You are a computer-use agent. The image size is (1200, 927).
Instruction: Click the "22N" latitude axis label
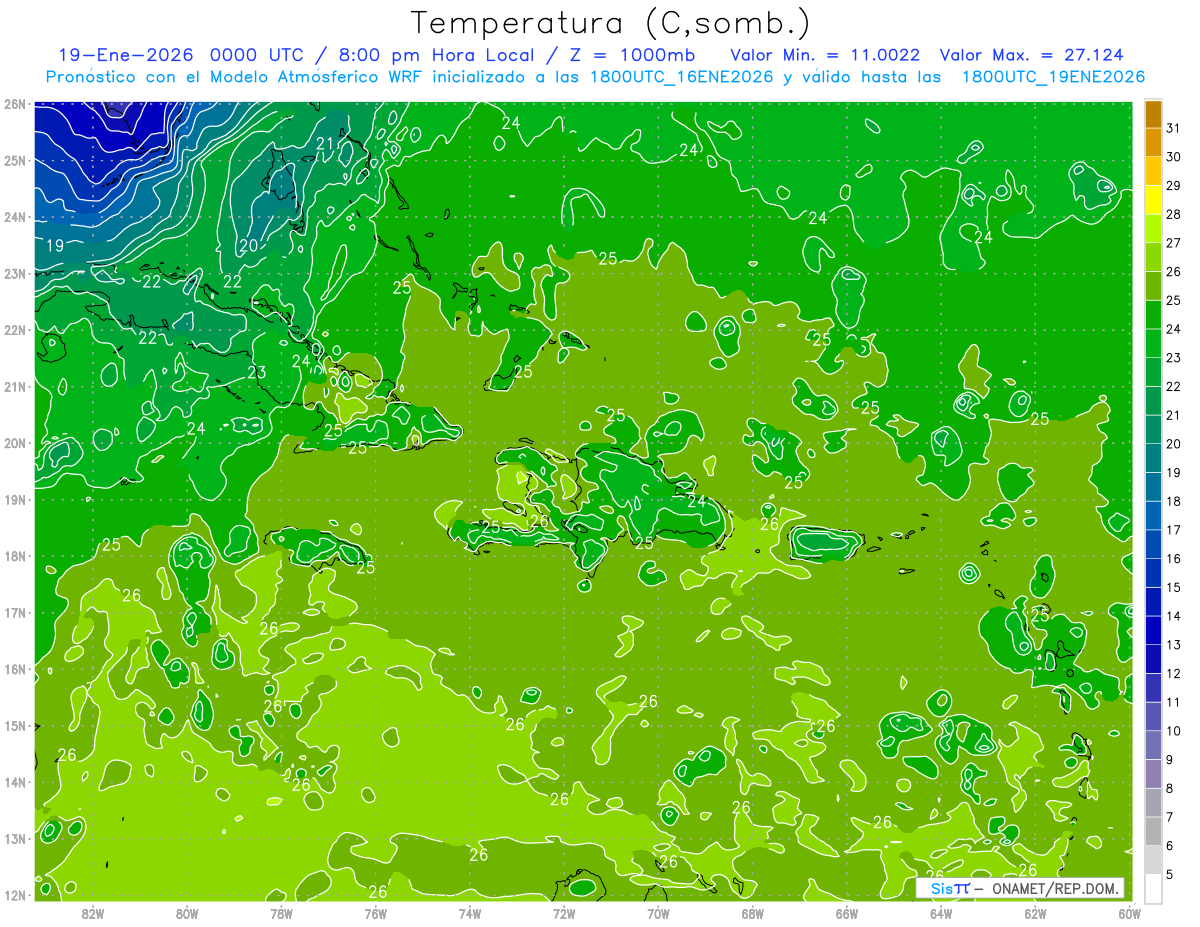(14, 330)
